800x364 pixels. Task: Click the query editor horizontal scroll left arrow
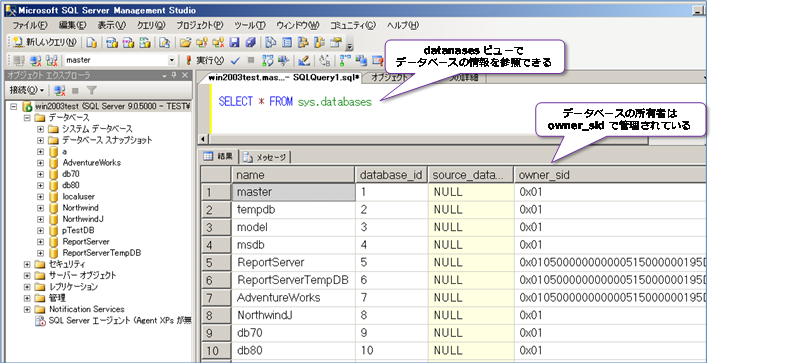(203, 139)
